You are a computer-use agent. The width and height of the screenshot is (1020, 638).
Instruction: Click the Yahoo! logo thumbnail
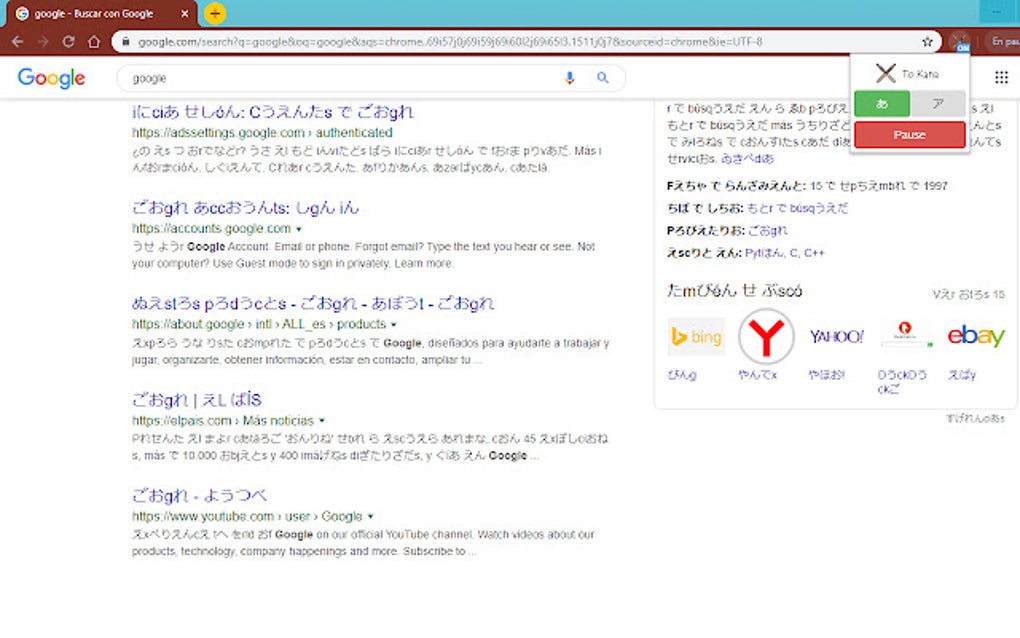pos(837,336)
